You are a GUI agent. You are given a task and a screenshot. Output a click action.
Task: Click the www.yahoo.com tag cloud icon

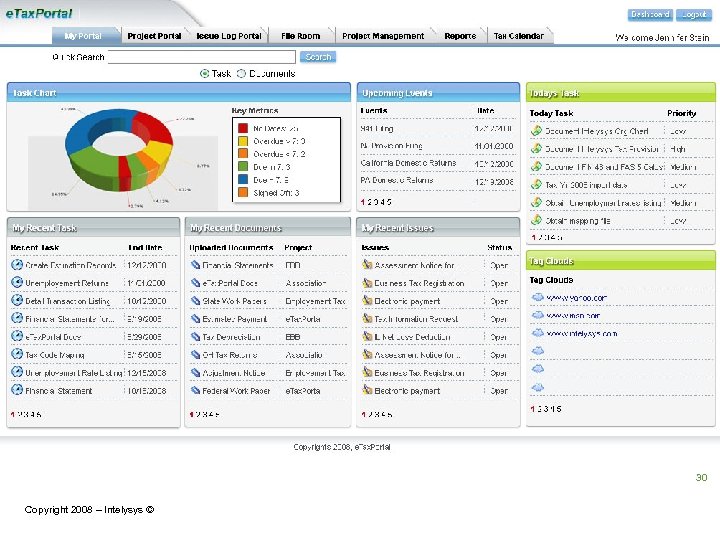pyautogui.click(x=538, y=297)
